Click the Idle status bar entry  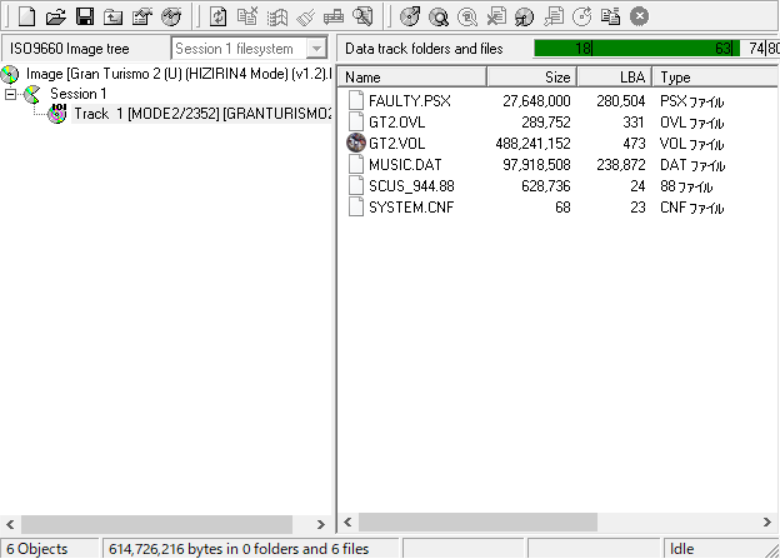[682, 549]
